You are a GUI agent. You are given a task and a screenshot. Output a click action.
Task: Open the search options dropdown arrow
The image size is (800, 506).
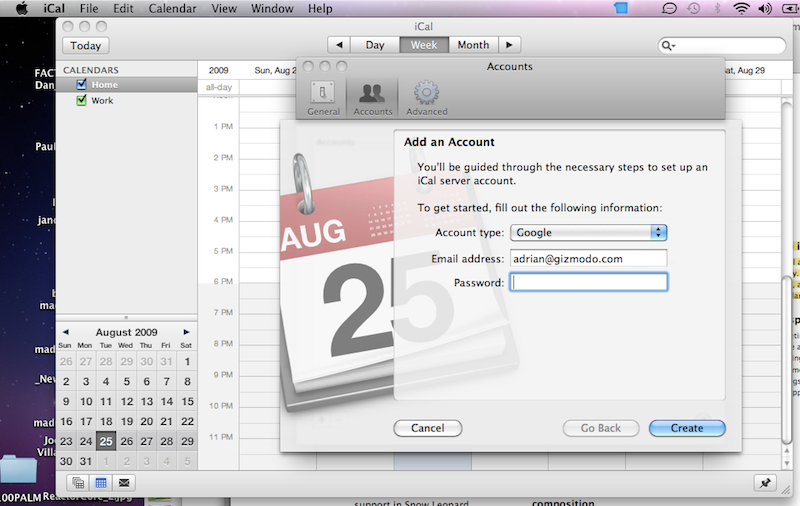point(673,46)
